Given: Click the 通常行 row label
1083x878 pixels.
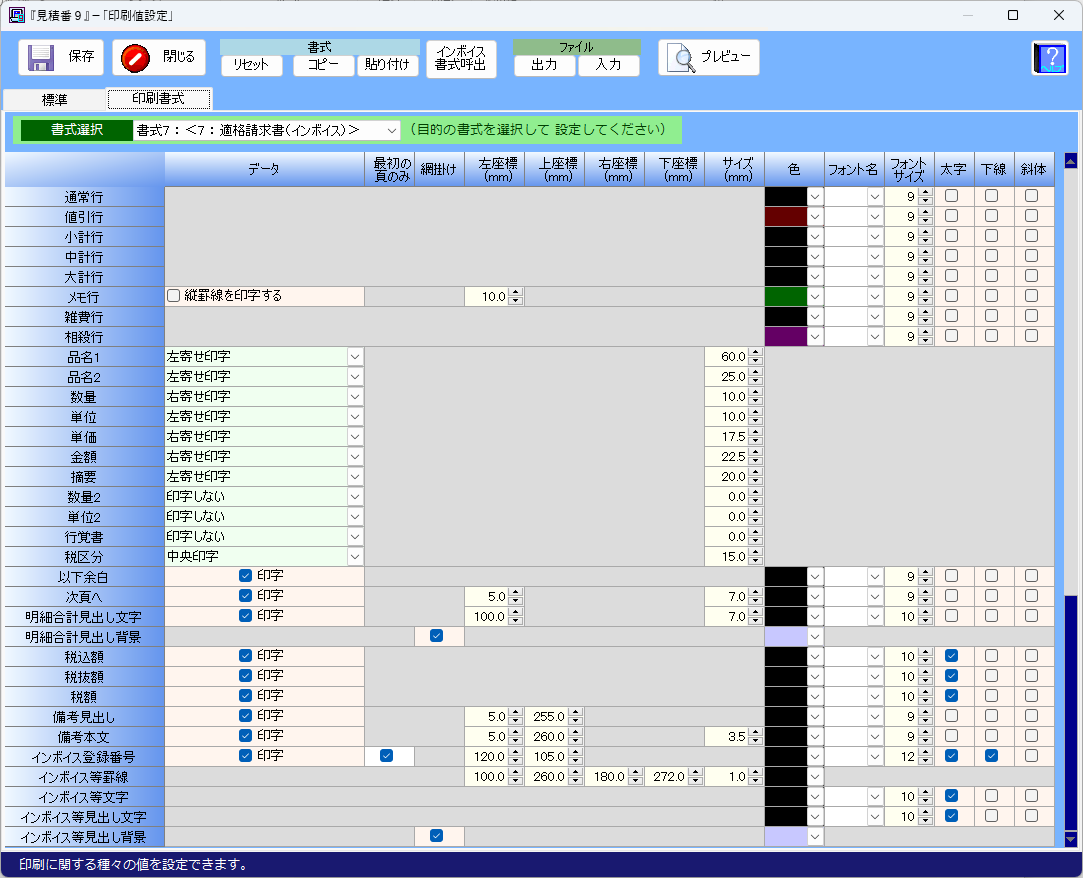Looking at the screenshot, I should [84, 197].
